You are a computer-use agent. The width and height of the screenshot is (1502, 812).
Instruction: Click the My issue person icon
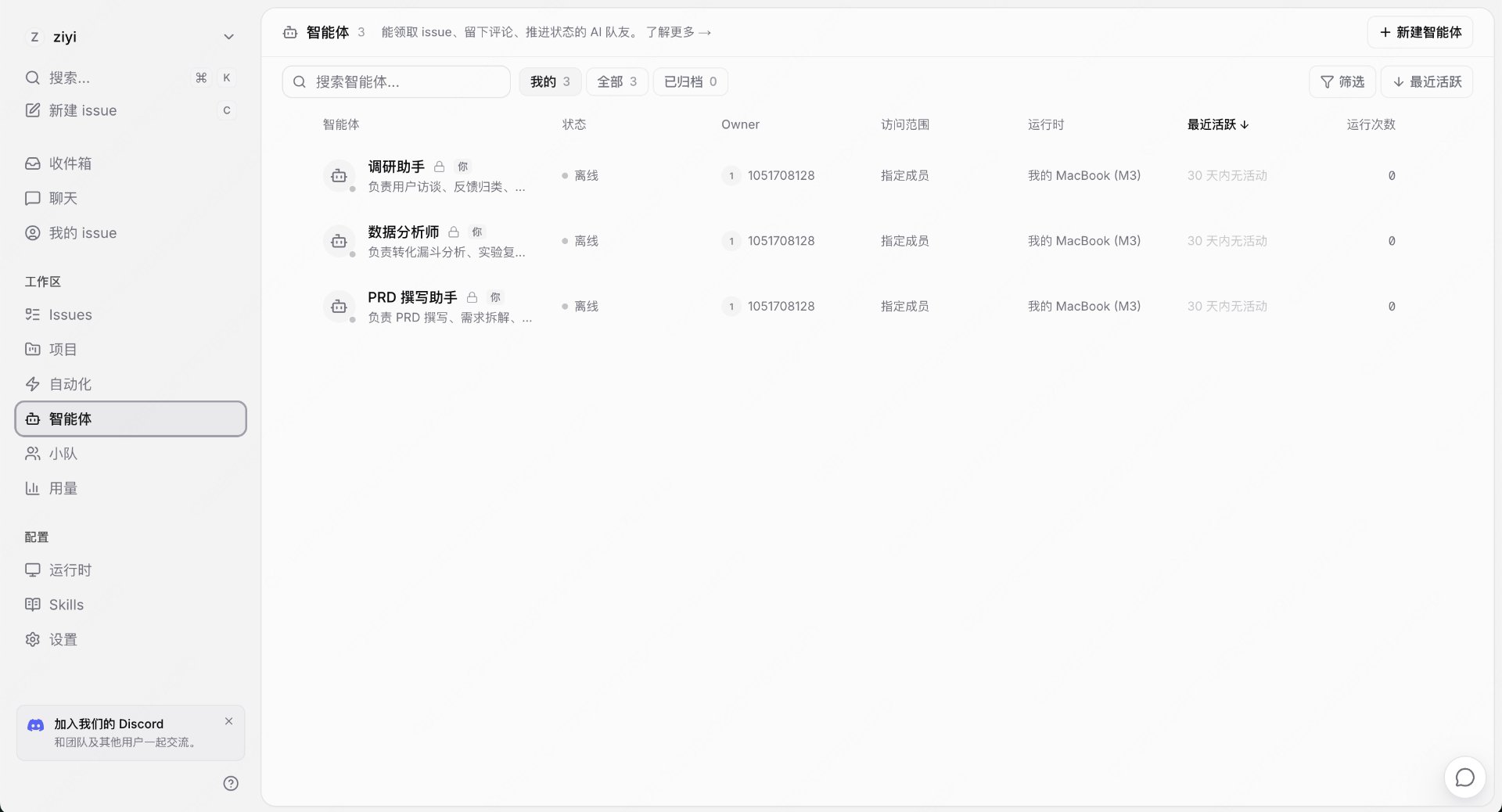pos(32,233)
